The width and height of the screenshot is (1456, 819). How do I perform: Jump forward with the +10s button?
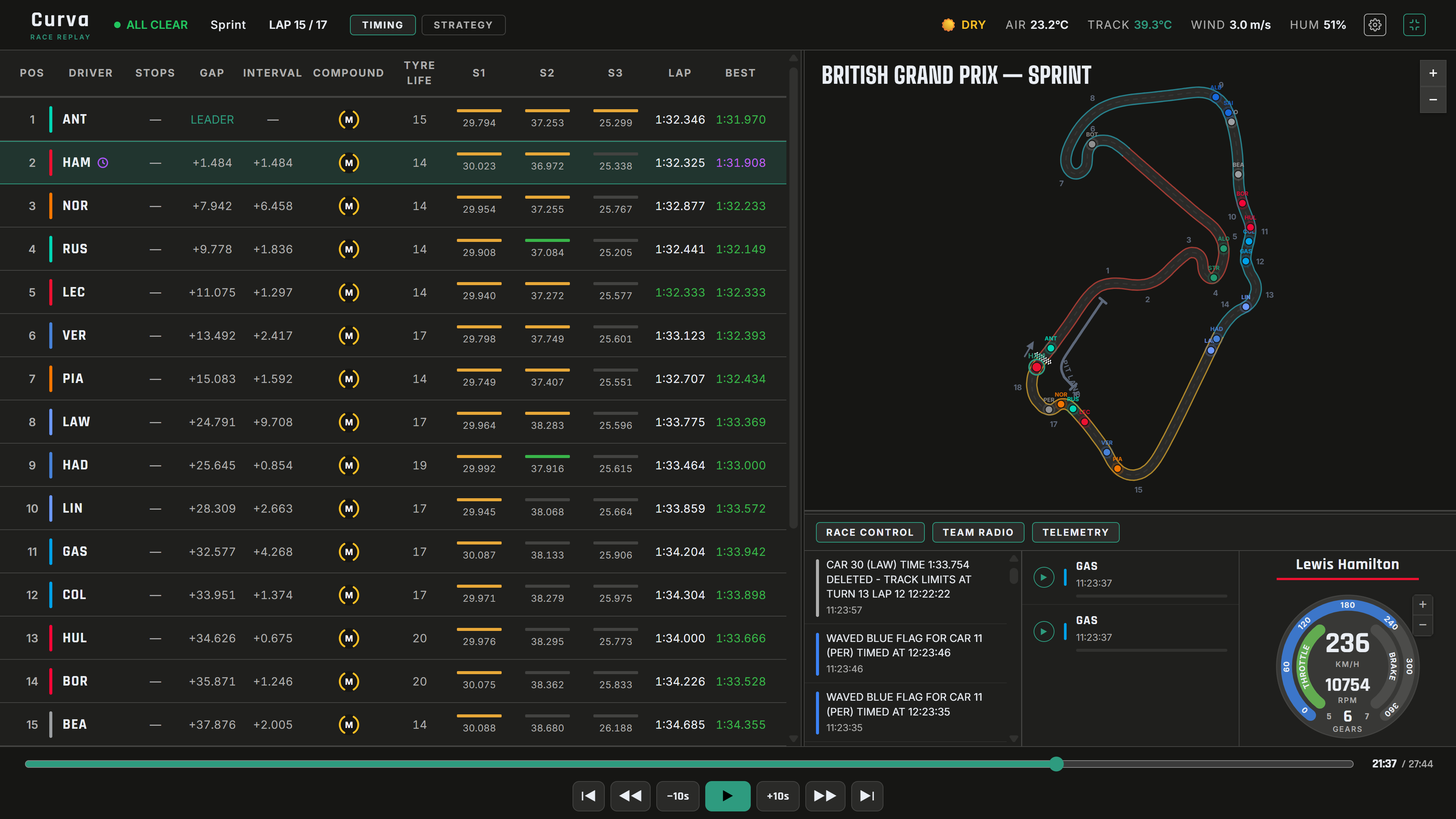778,796
